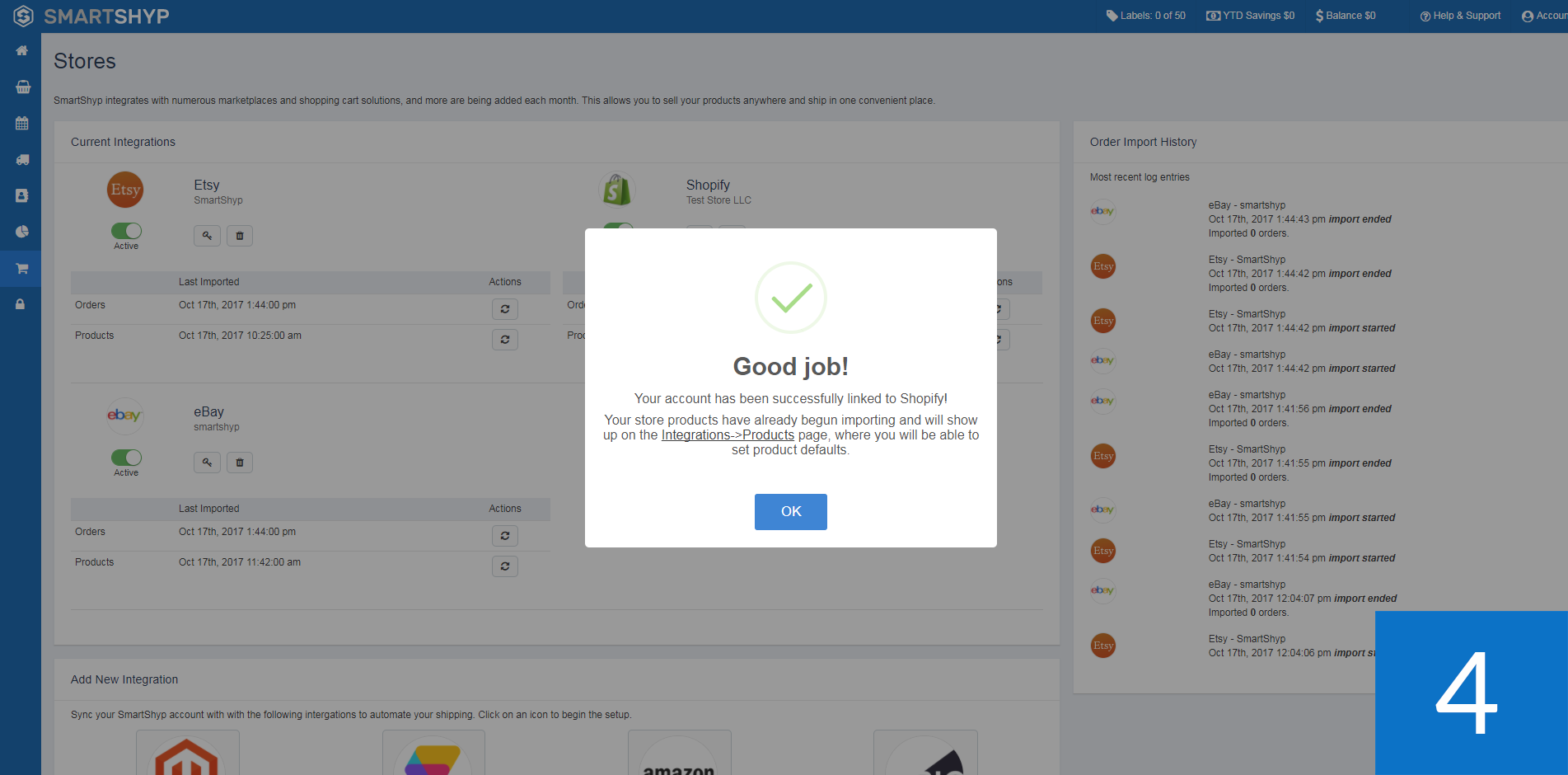Open the truck shipments sidebar icon
1568x775 pixels.
tap(22, 159)
